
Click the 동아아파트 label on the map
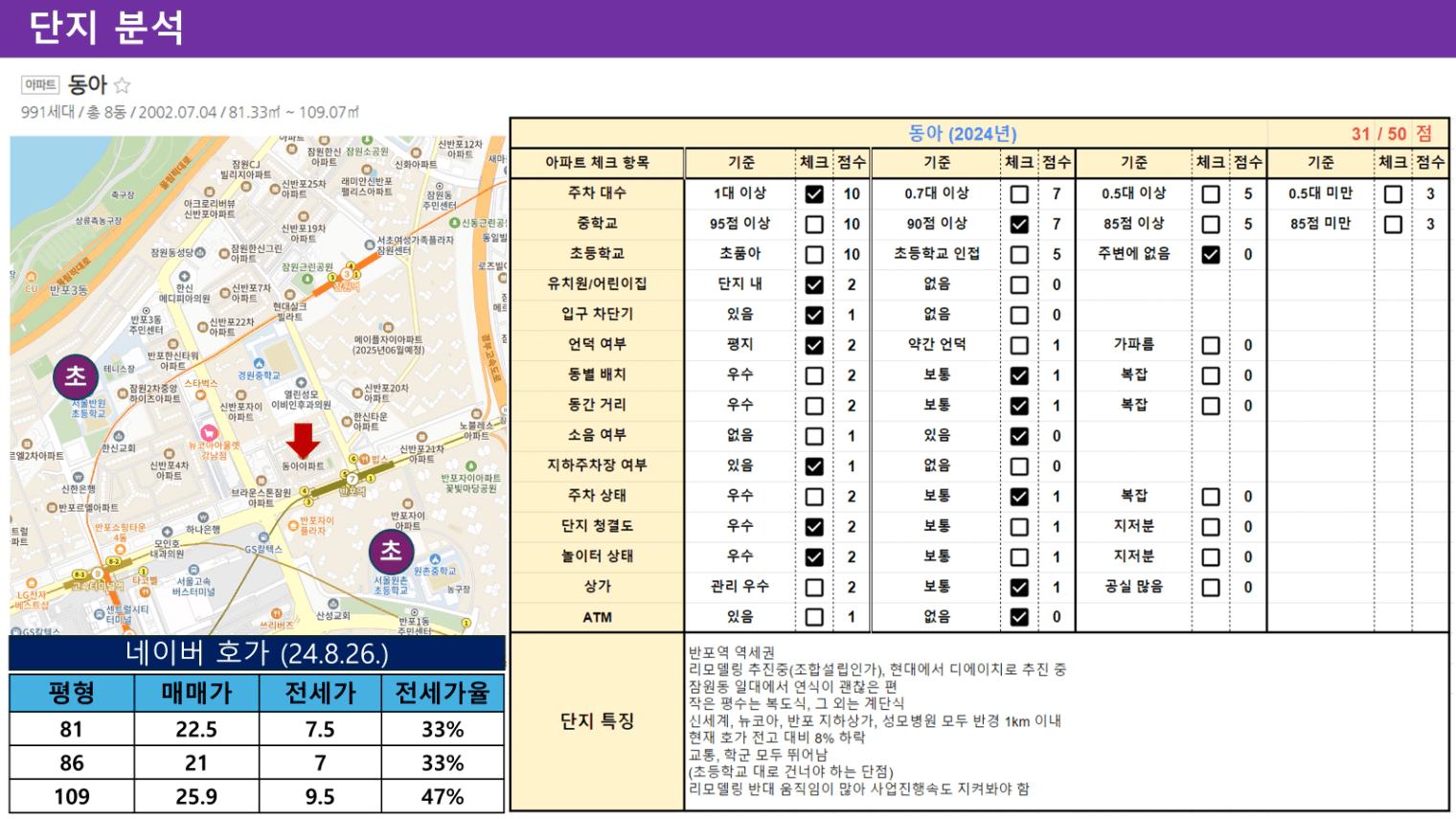[x=303, y=466]
